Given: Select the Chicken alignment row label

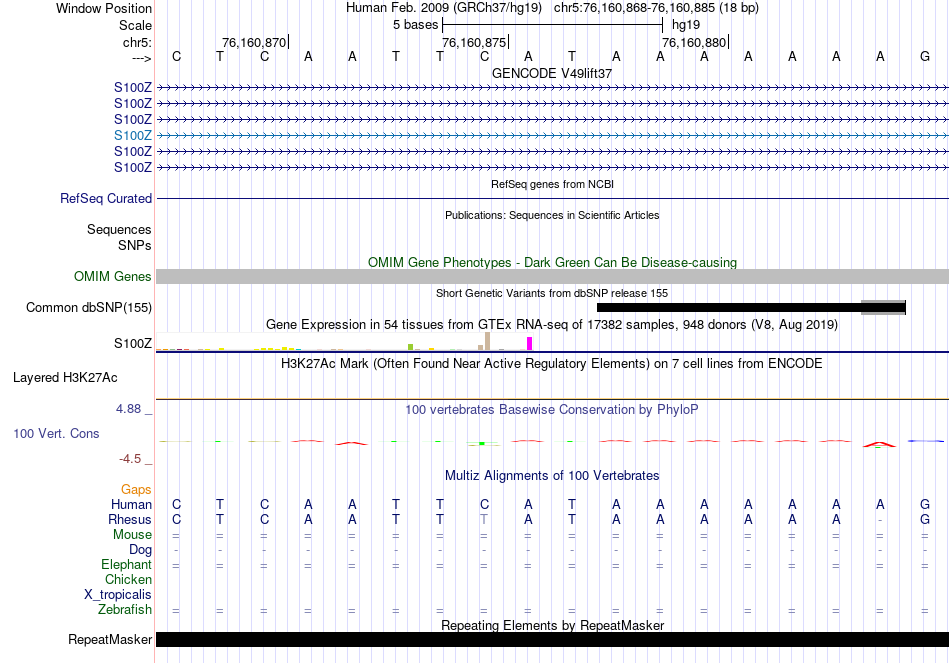Looking at the screenshot, I should [x=128, y=580].
